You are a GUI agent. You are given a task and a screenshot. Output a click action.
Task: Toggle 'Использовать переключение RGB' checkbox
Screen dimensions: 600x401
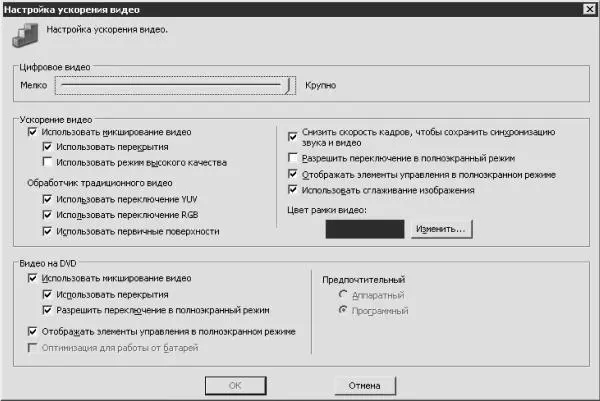pyautogui.click(x=49, y=216)
